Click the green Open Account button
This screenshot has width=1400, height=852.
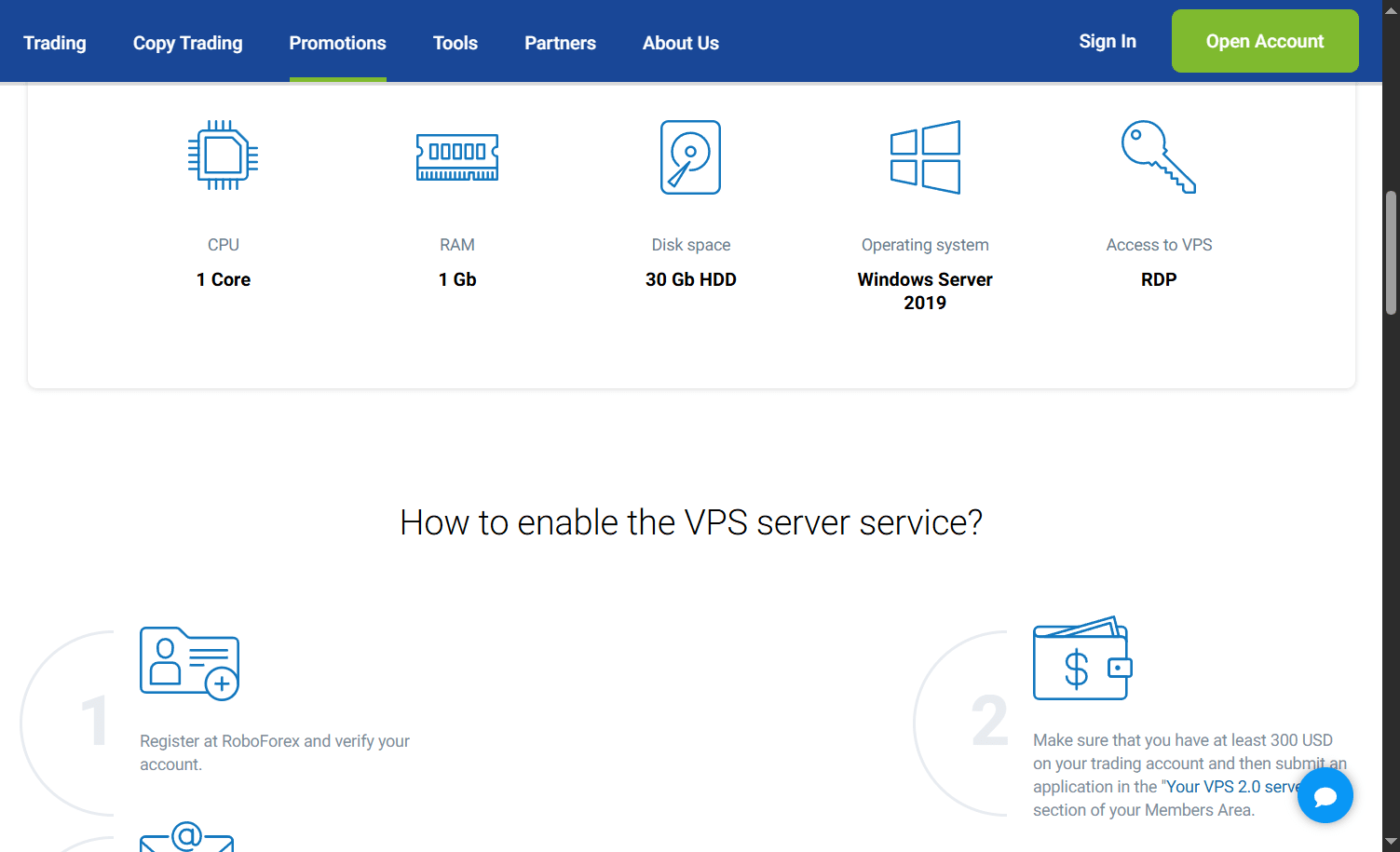click(1265, 41)
